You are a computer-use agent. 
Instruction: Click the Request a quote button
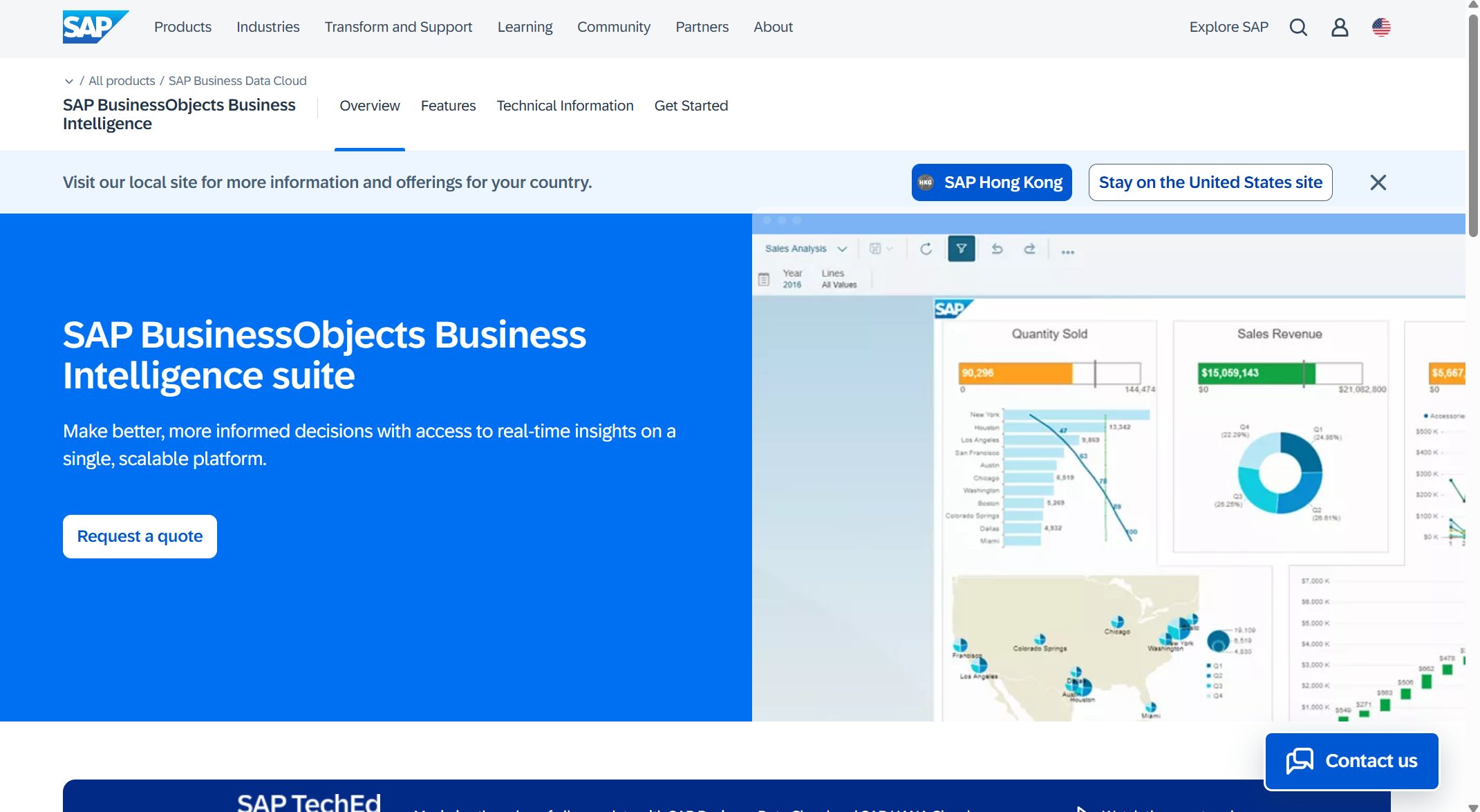pos(140,536)
